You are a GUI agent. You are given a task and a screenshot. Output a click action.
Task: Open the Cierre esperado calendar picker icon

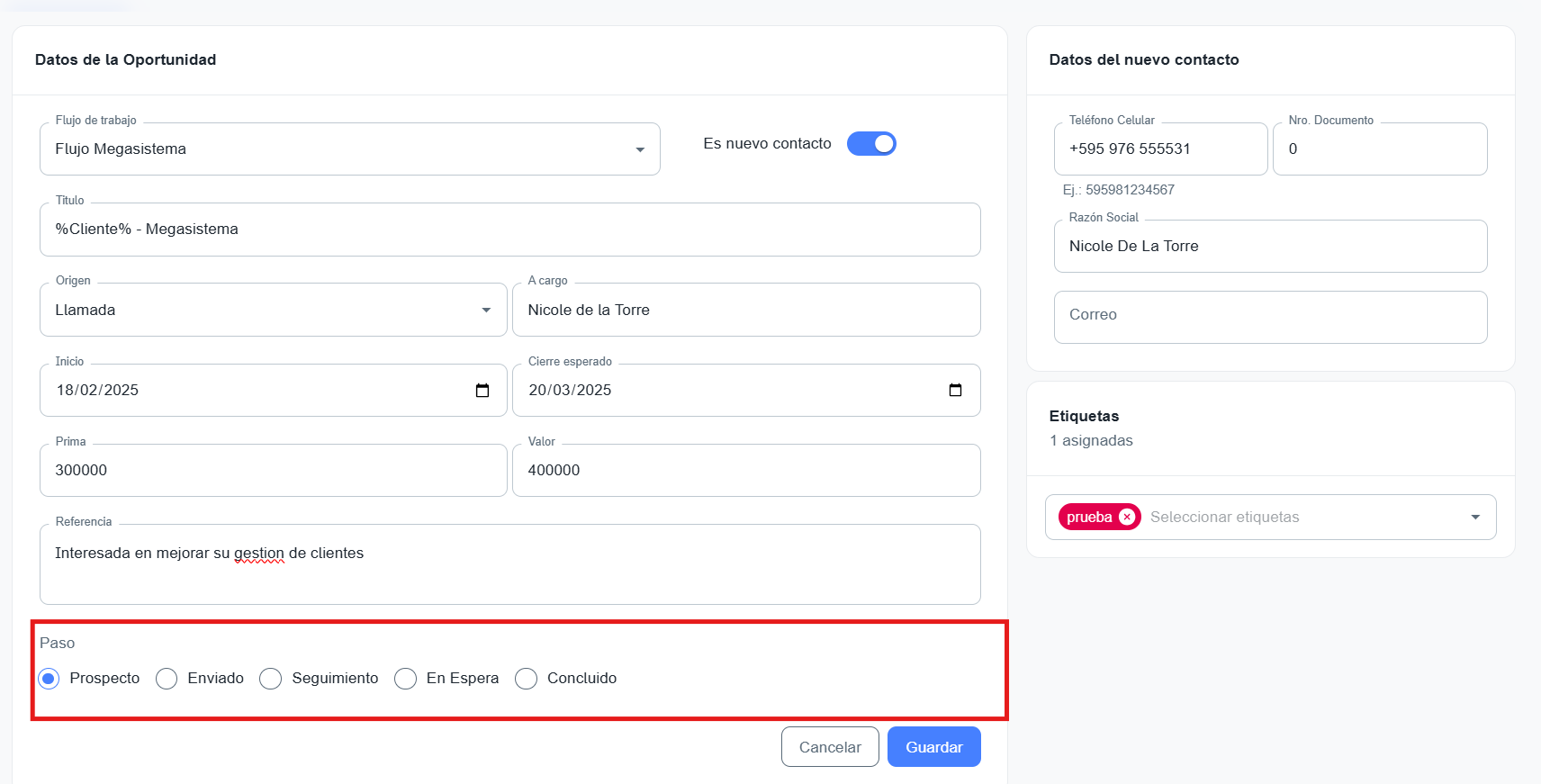(x=955, y=391)
